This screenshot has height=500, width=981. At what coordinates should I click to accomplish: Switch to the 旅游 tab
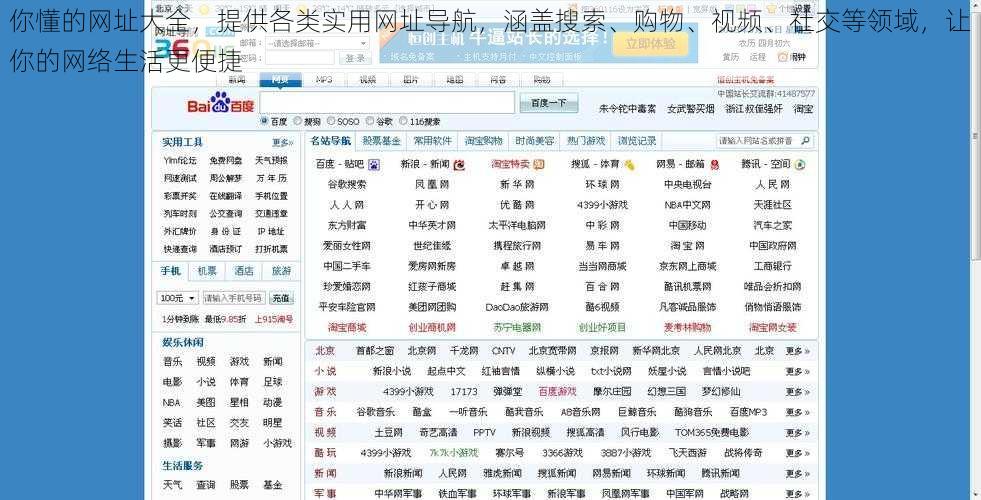(282, 271)
